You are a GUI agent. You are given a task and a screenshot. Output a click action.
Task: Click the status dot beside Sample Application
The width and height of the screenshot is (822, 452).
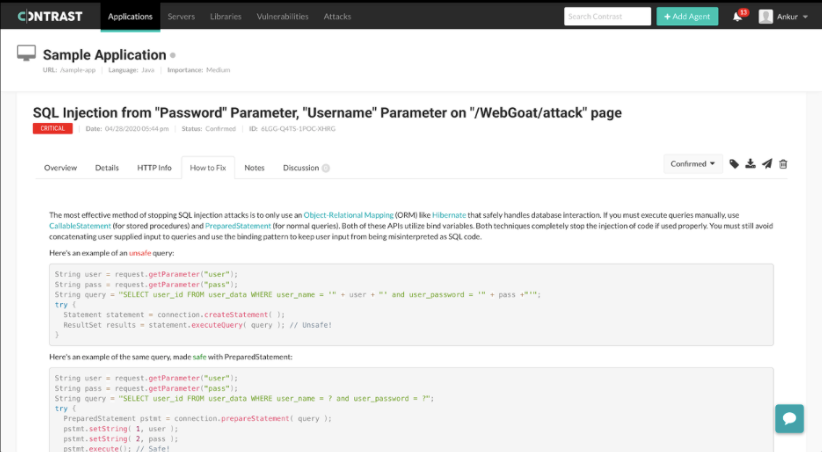[172, 55]
